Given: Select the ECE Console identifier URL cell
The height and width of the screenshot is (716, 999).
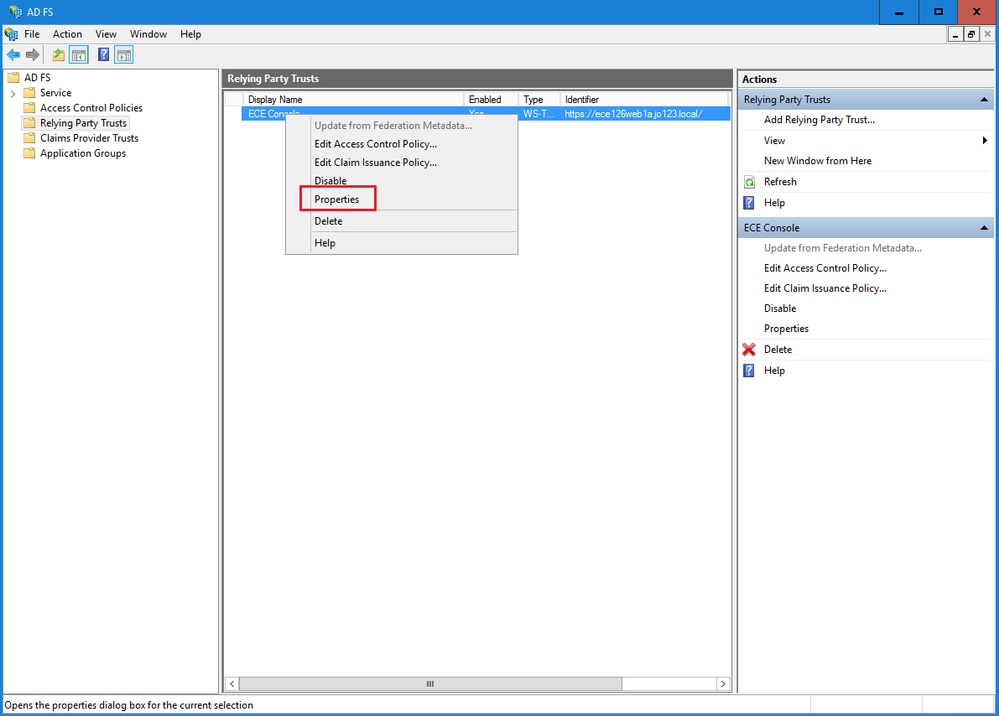Looking at the screenshot, I should click(633, 114).
